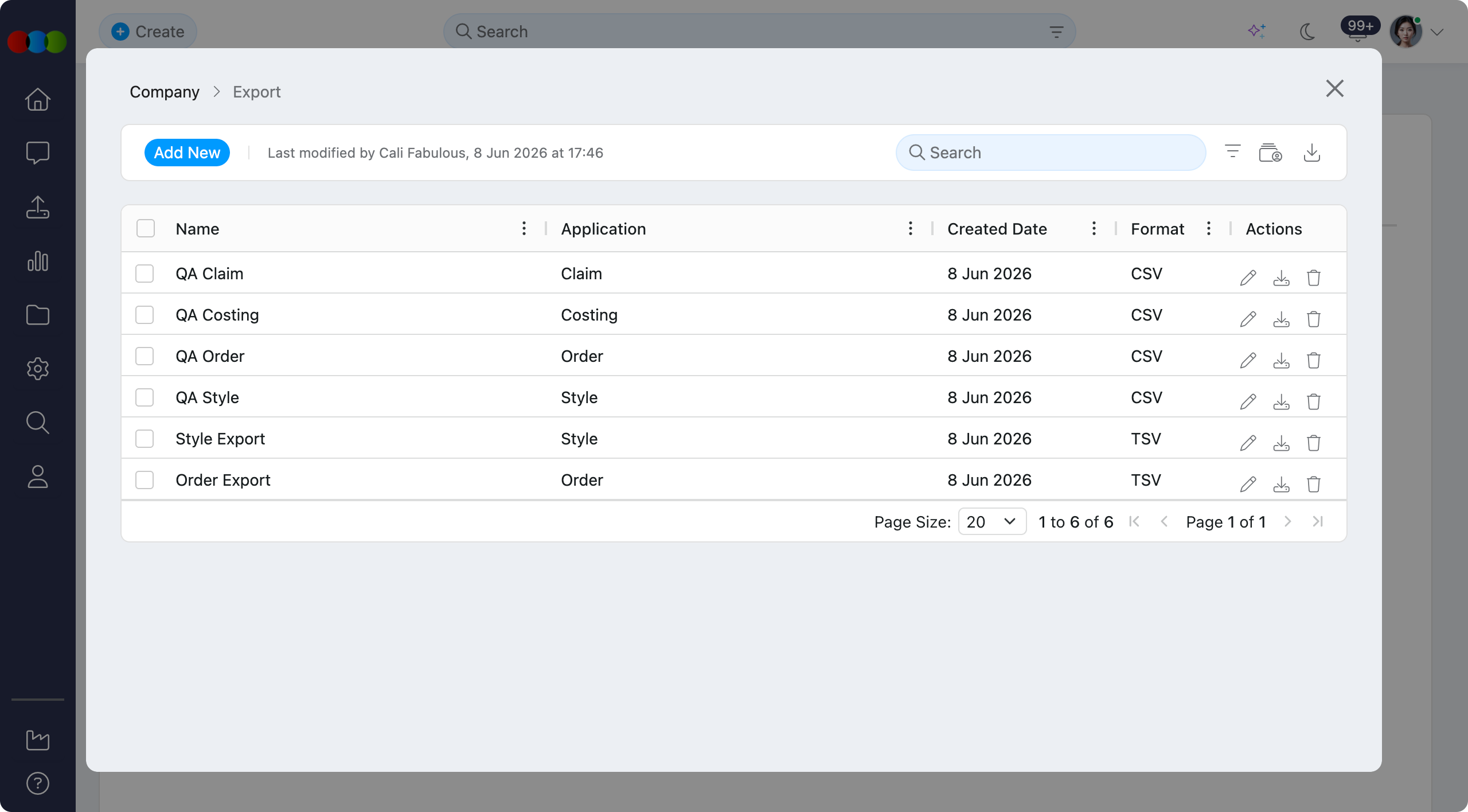This screenshot has width=1468, height=812.
Task: Download the QA Costing export
Action: click(1281, 319)
